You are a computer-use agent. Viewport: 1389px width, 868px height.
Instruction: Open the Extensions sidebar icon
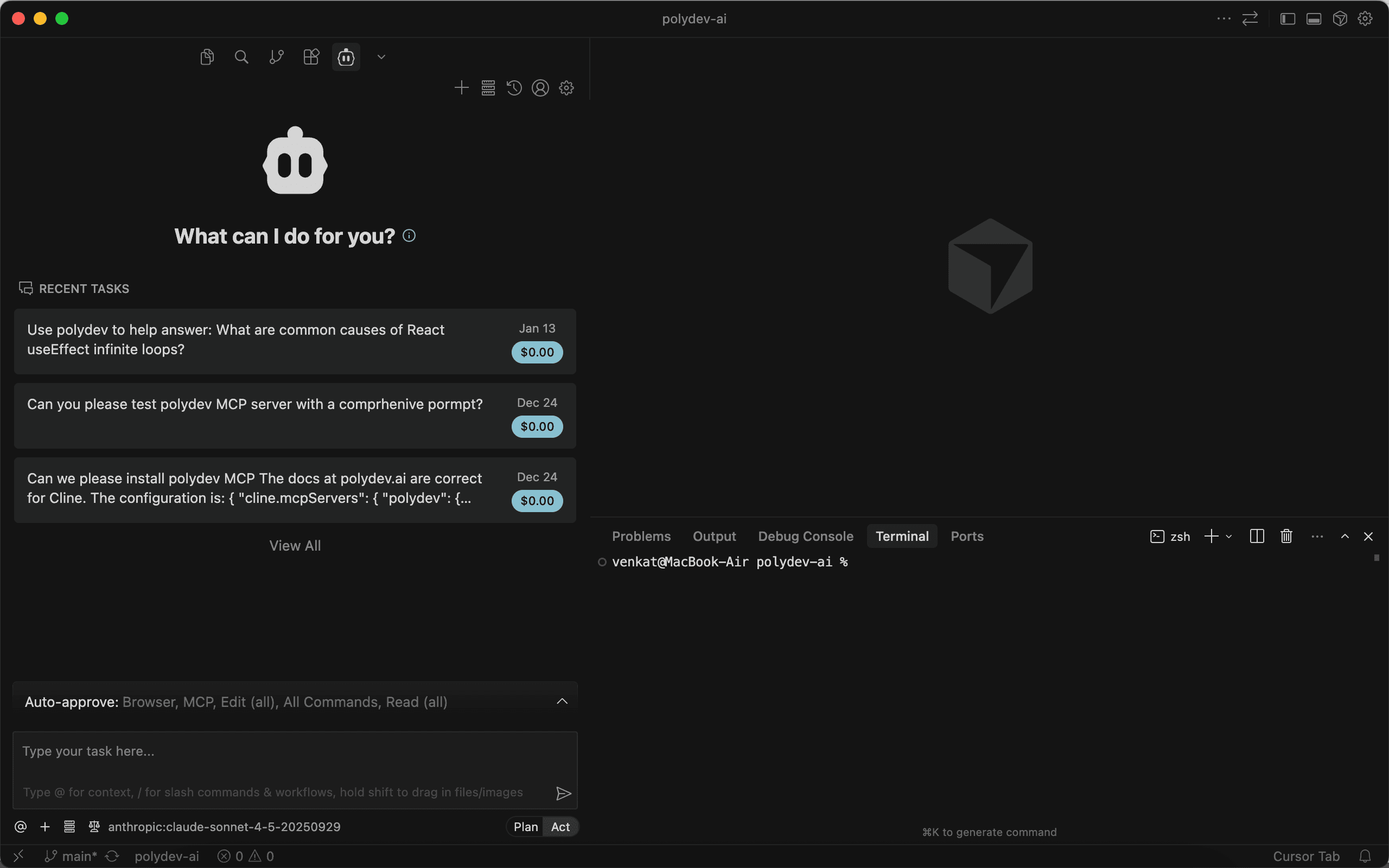pyautogui.click(x=311, y=57)
